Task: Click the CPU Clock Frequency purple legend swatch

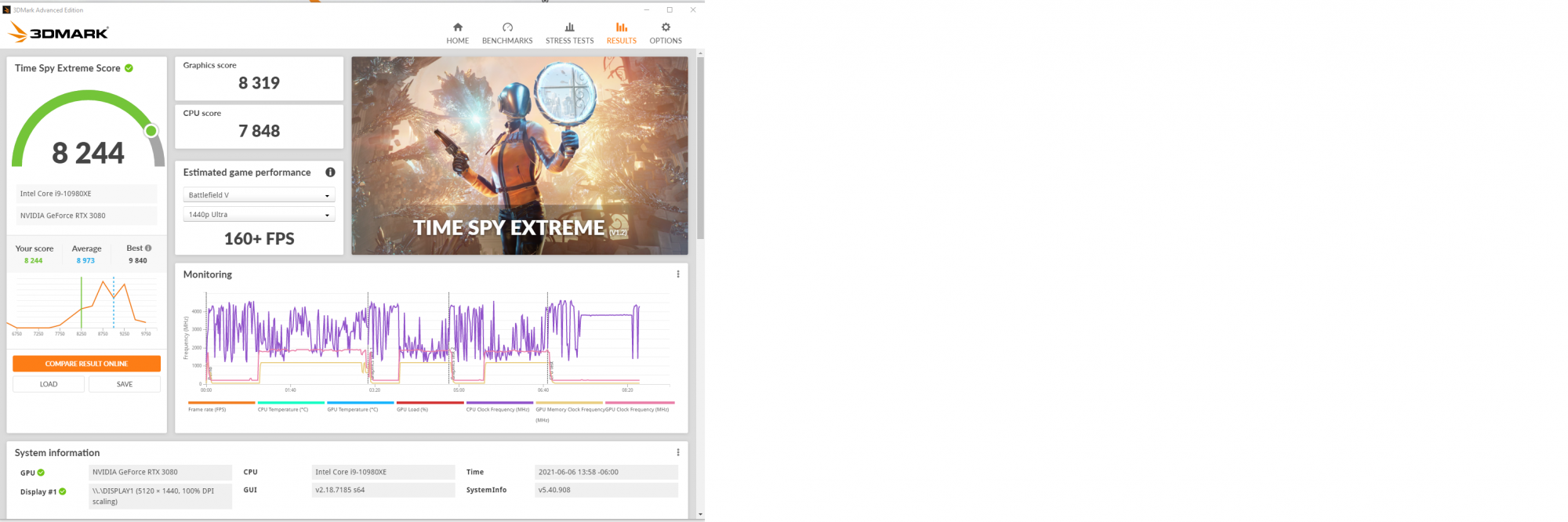Action: pos(499,403)
